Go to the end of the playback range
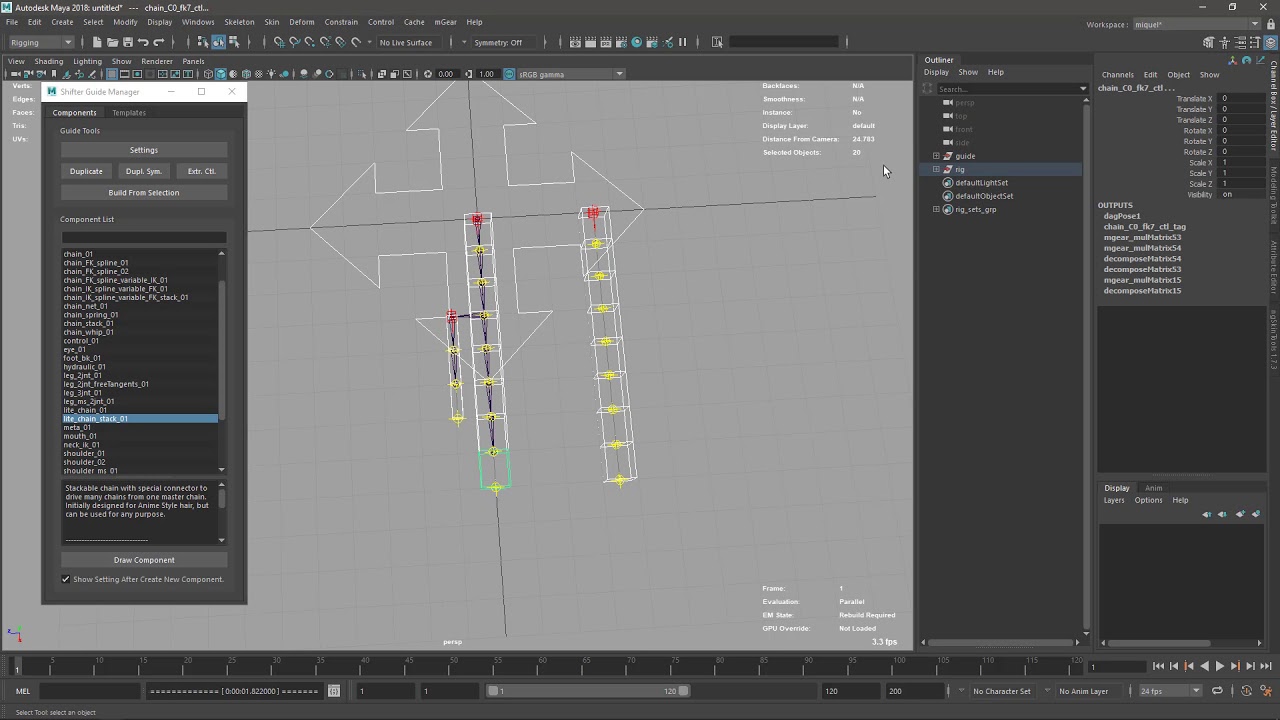1280x720 pixels. click(1266, 666)
